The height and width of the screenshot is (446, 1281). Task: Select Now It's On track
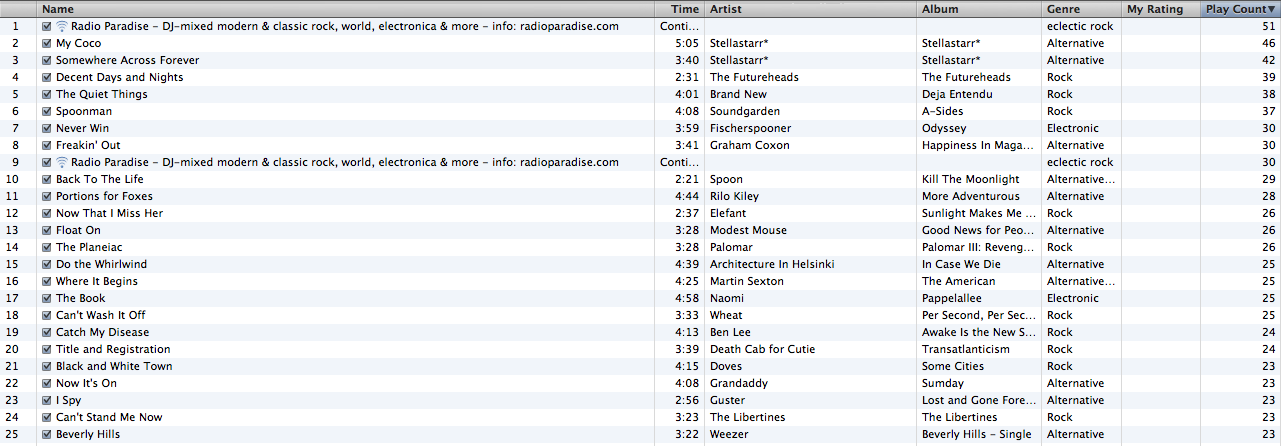click(x=86, y=384)
